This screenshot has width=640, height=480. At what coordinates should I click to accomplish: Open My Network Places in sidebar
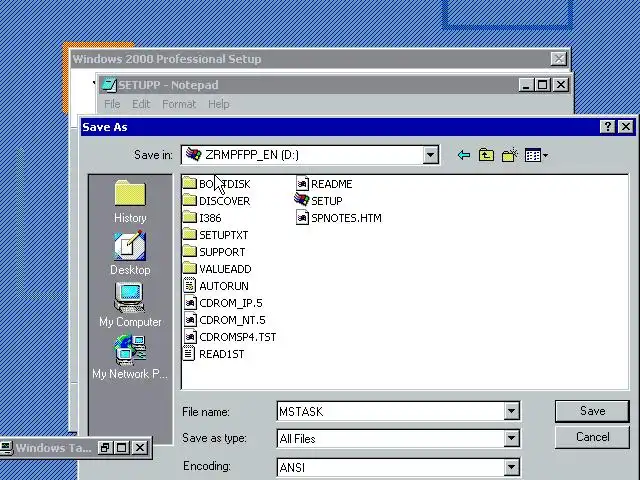[130, 357]
